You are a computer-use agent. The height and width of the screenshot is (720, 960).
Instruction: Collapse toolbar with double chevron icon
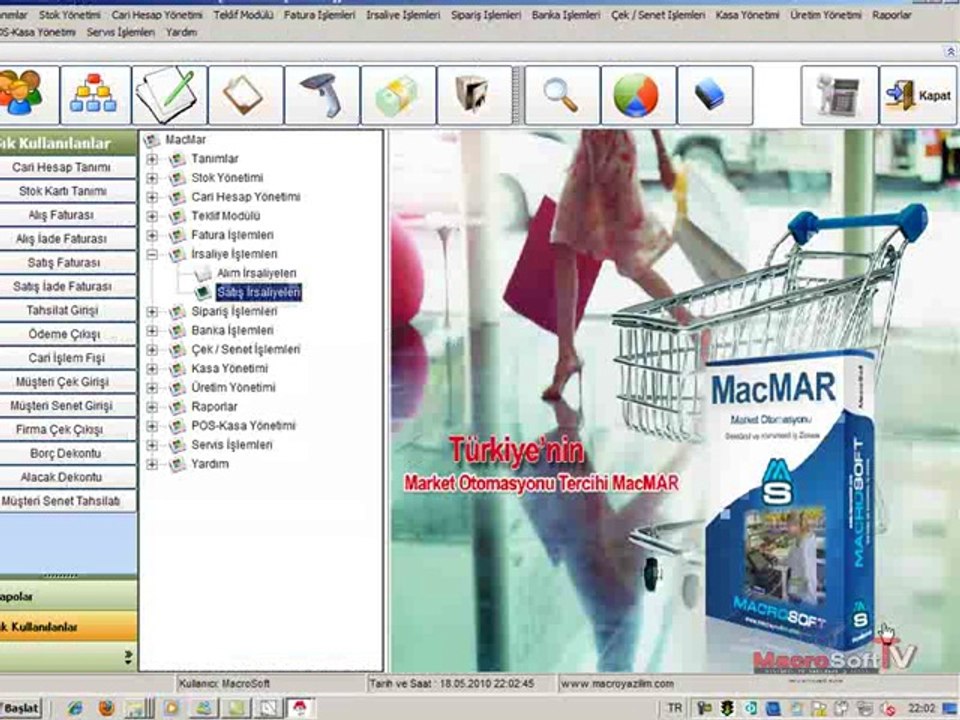point(950,52)
